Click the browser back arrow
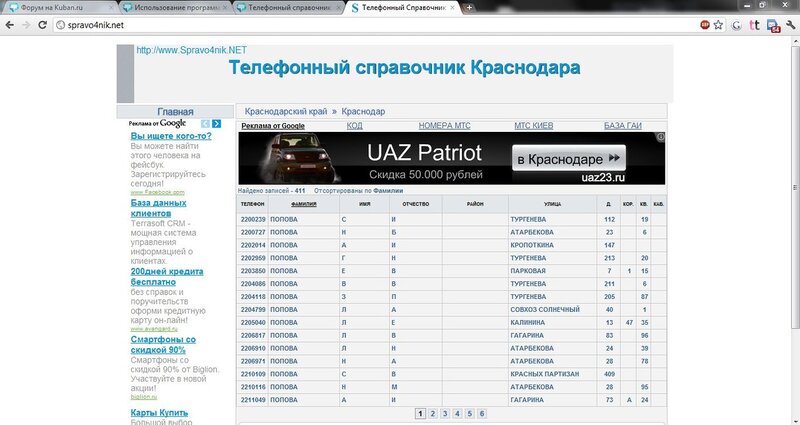800x425 pixels. [x=9, y=24]
